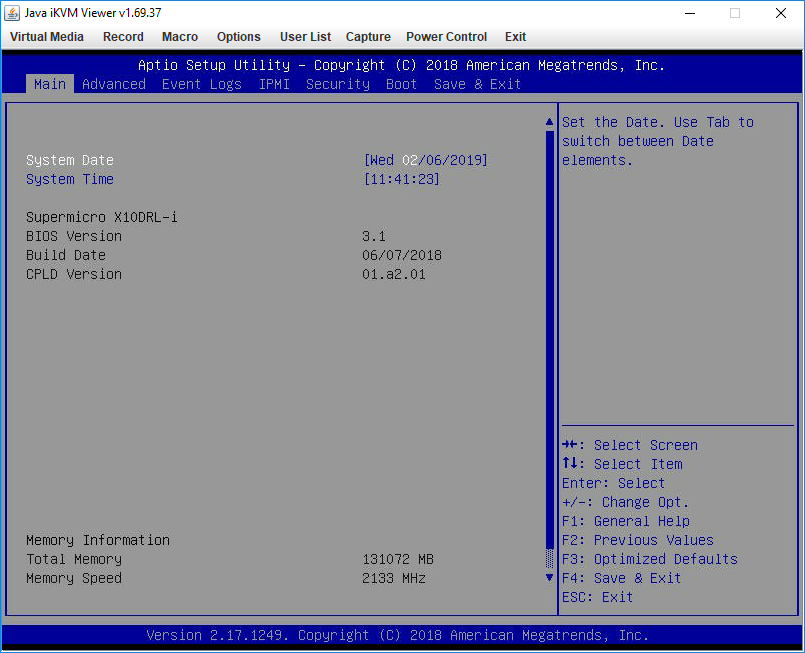
Task: Open the Virtual Media menu
Action: tap(47, 37)
